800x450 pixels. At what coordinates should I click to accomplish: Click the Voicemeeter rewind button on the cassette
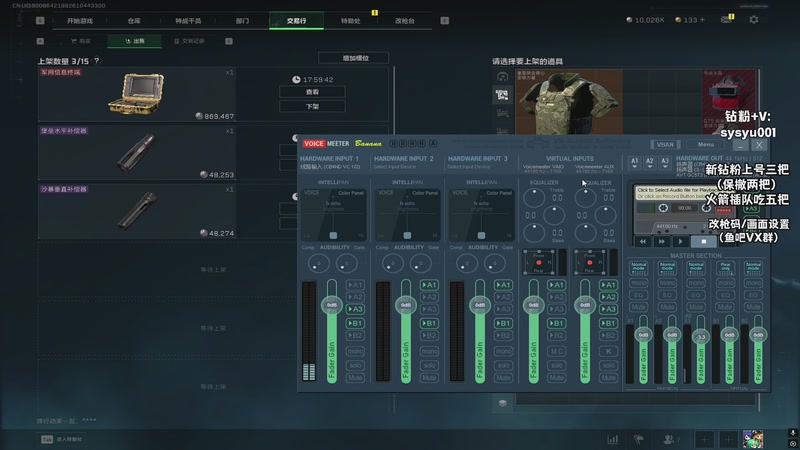643,241
